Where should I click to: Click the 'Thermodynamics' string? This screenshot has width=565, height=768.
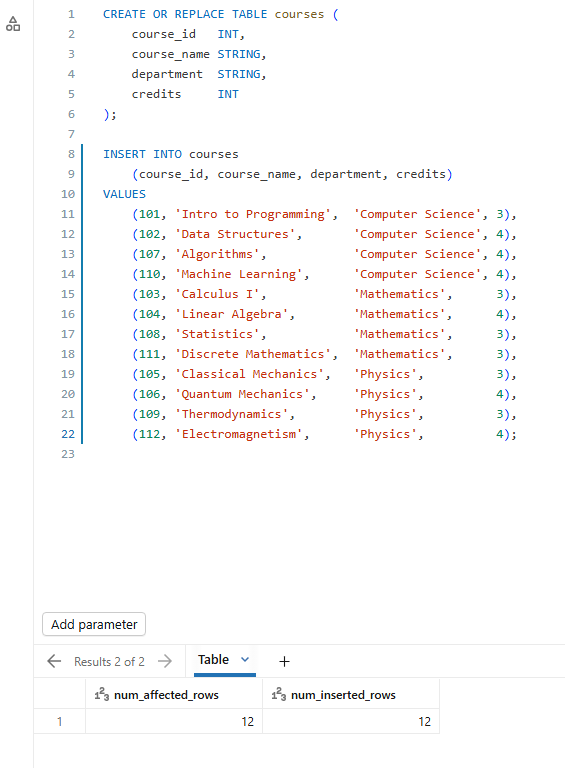tap(231, 414)
